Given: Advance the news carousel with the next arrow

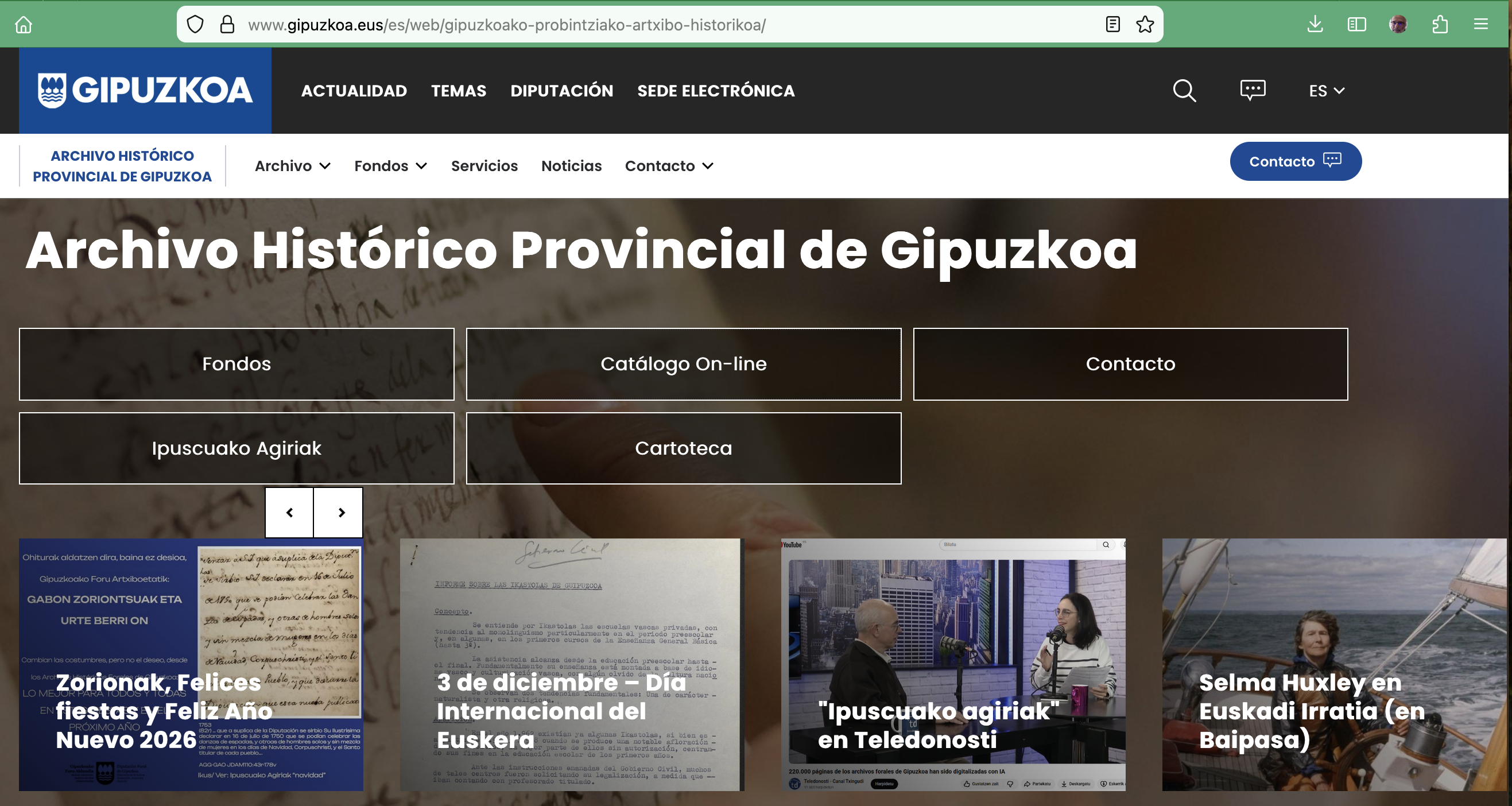Looking at the screenshot, I should coord(340,513).
